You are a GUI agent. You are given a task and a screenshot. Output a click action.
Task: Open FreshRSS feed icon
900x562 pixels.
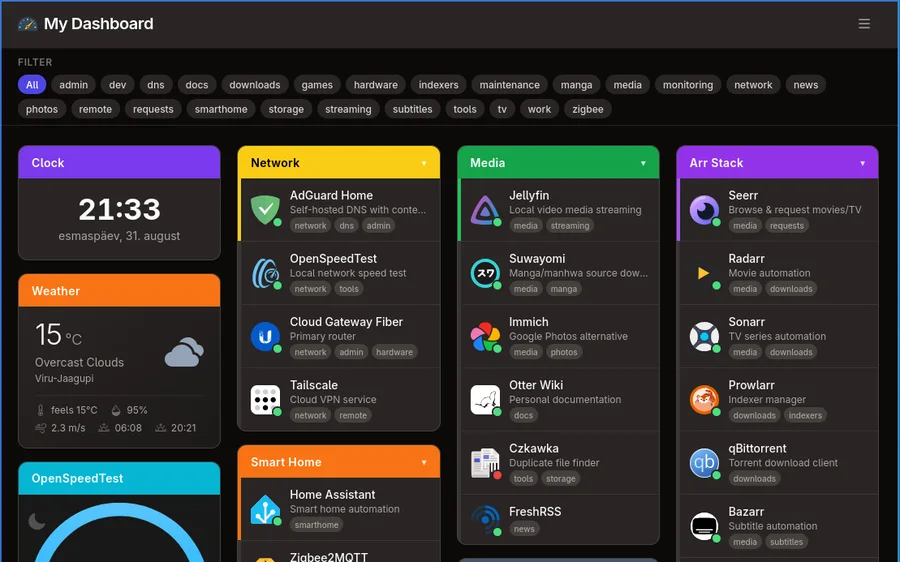point(485,520)
